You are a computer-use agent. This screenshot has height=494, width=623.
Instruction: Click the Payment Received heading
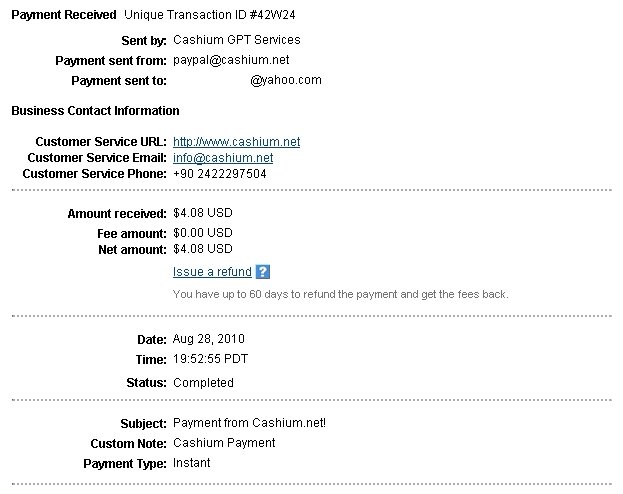(64, 15)
